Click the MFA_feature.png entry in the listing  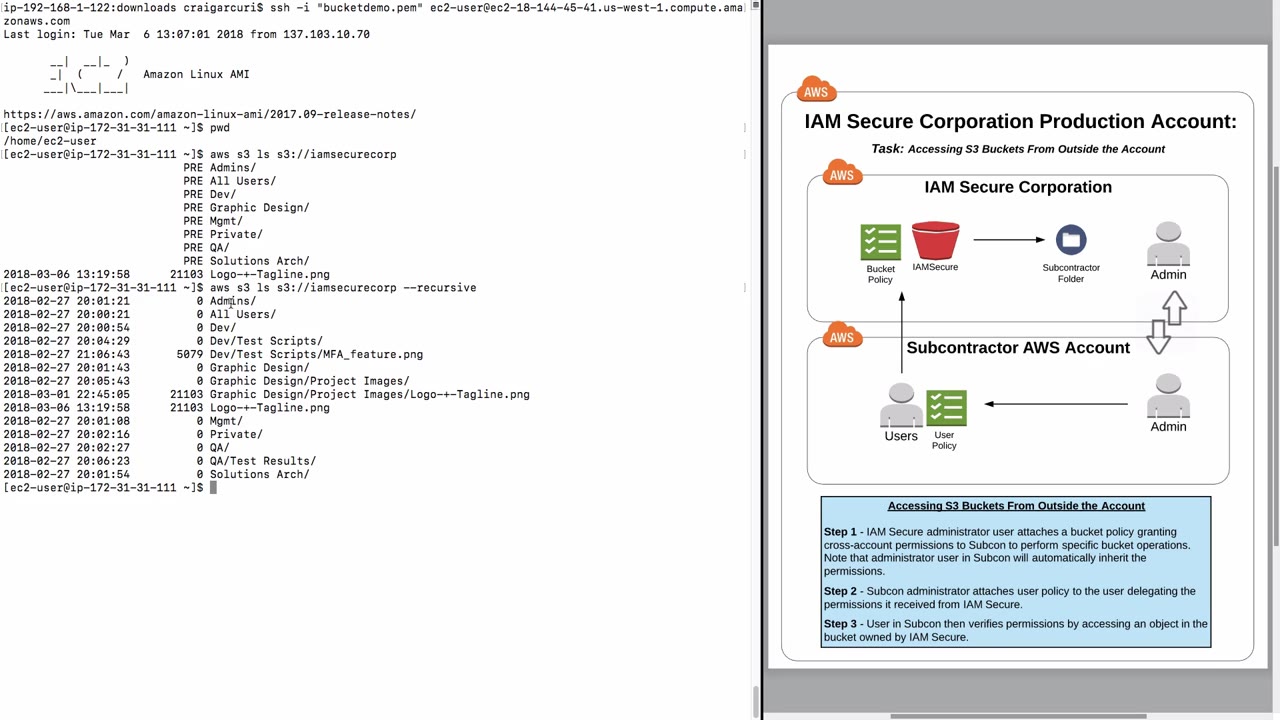point(316,354)
